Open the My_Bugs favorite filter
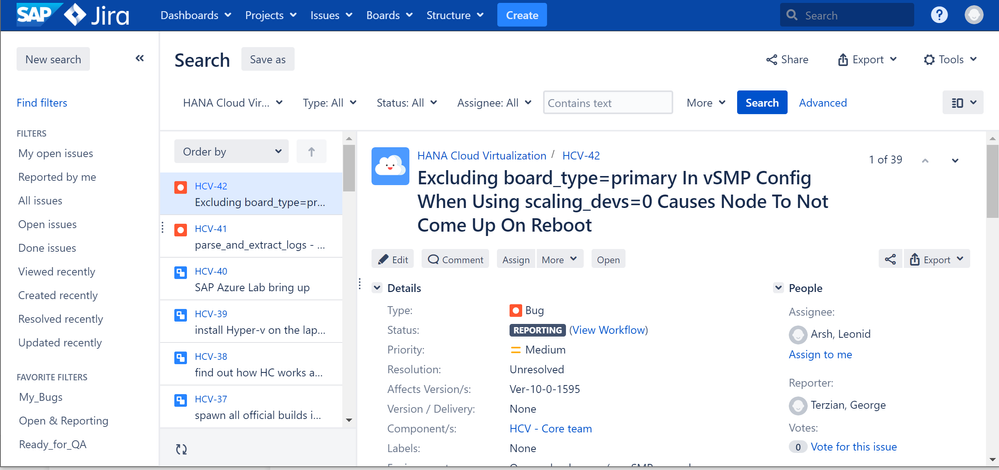The height and width of the screenshot is (470, 999). (41, 397)
